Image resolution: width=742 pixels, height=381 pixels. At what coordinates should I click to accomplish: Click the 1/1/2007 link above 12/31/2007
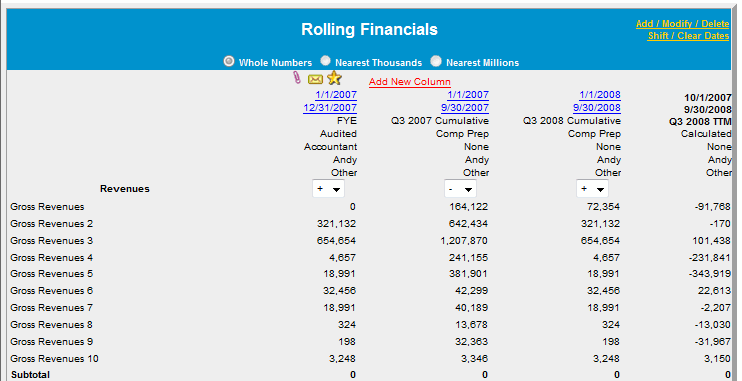336,95
